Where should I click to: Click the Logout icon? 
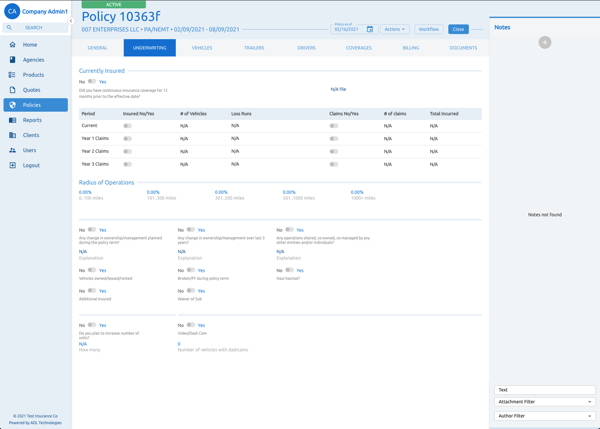pyautogui.click(x=12, y=165)
